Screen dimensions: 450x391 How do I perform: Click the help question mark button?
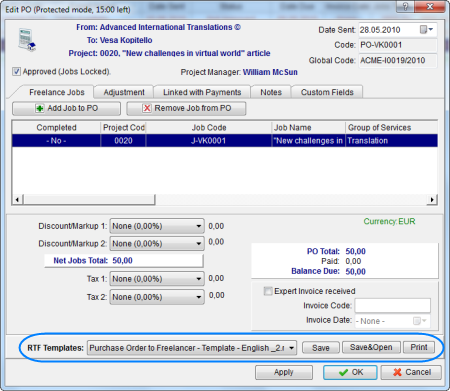click(x=405, y=6)
